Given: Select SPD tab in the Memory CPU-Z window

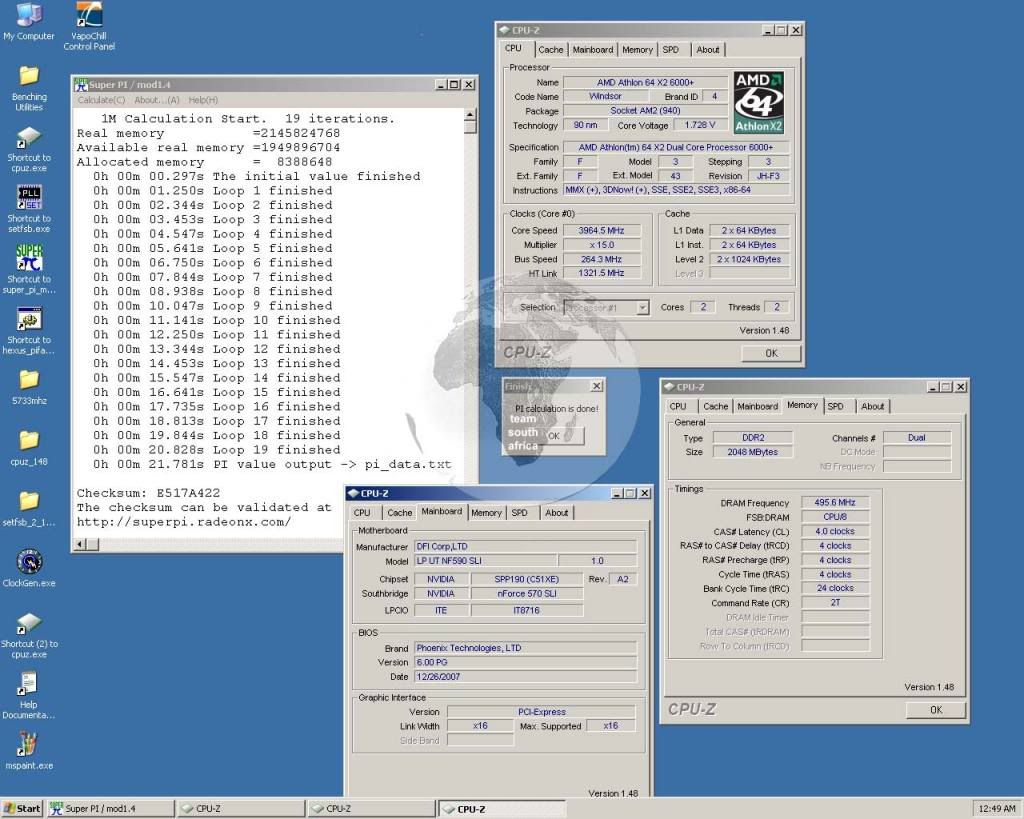Looking at the screenshot, I should [836, 406].
